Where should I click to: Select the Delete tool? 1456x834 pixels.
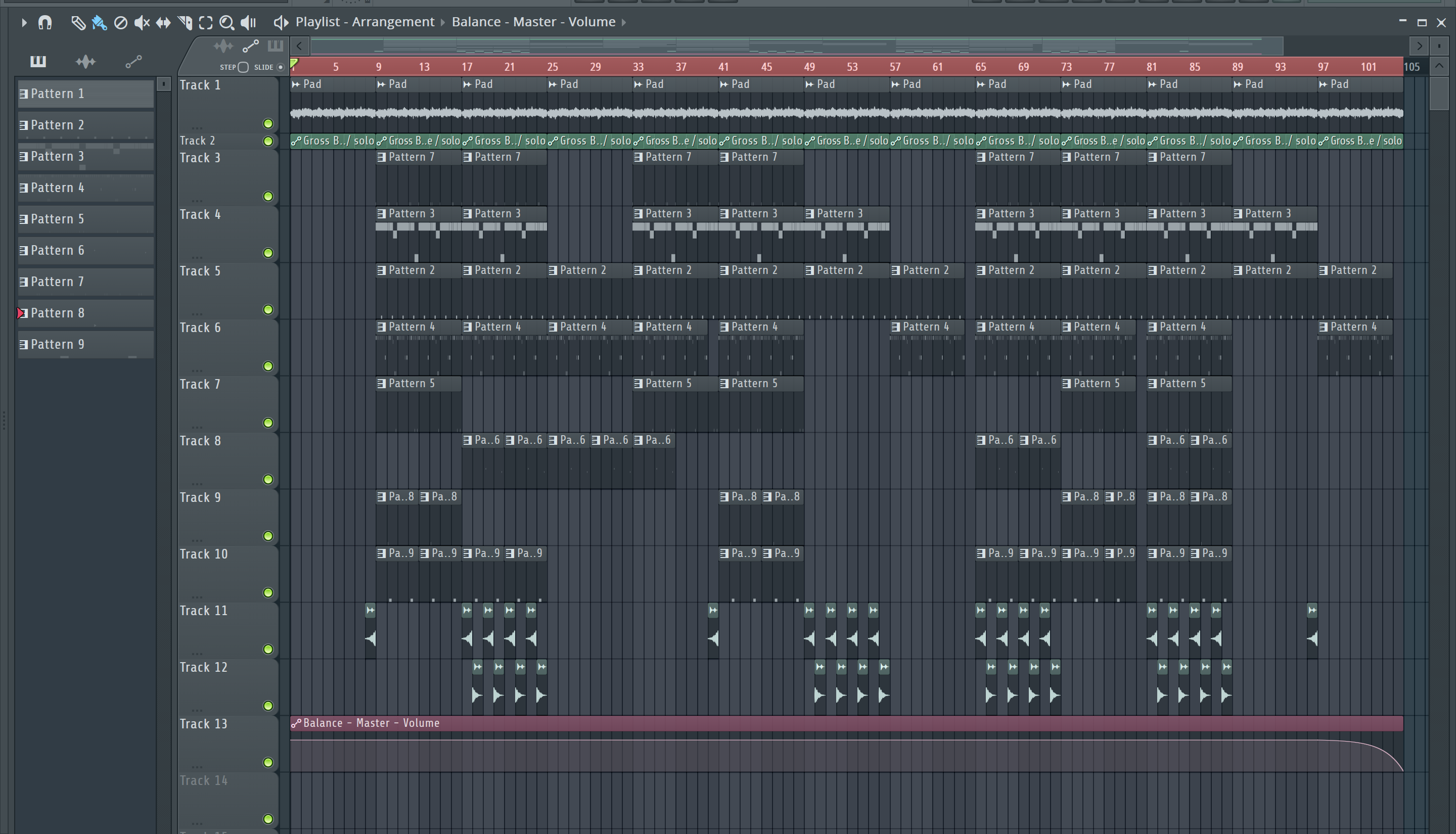coord(120,22)
